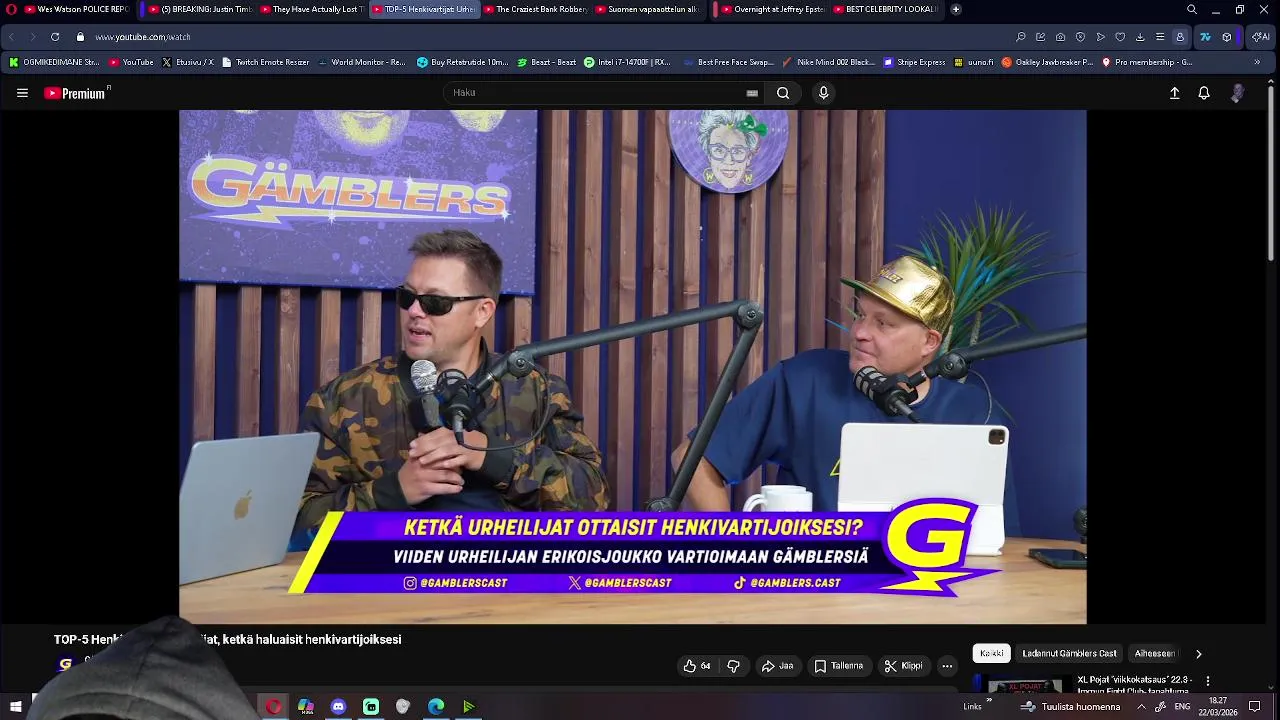The image size is (1280, 720).
Task: Start voice search with microphone icon
Action: click(823, 93)
